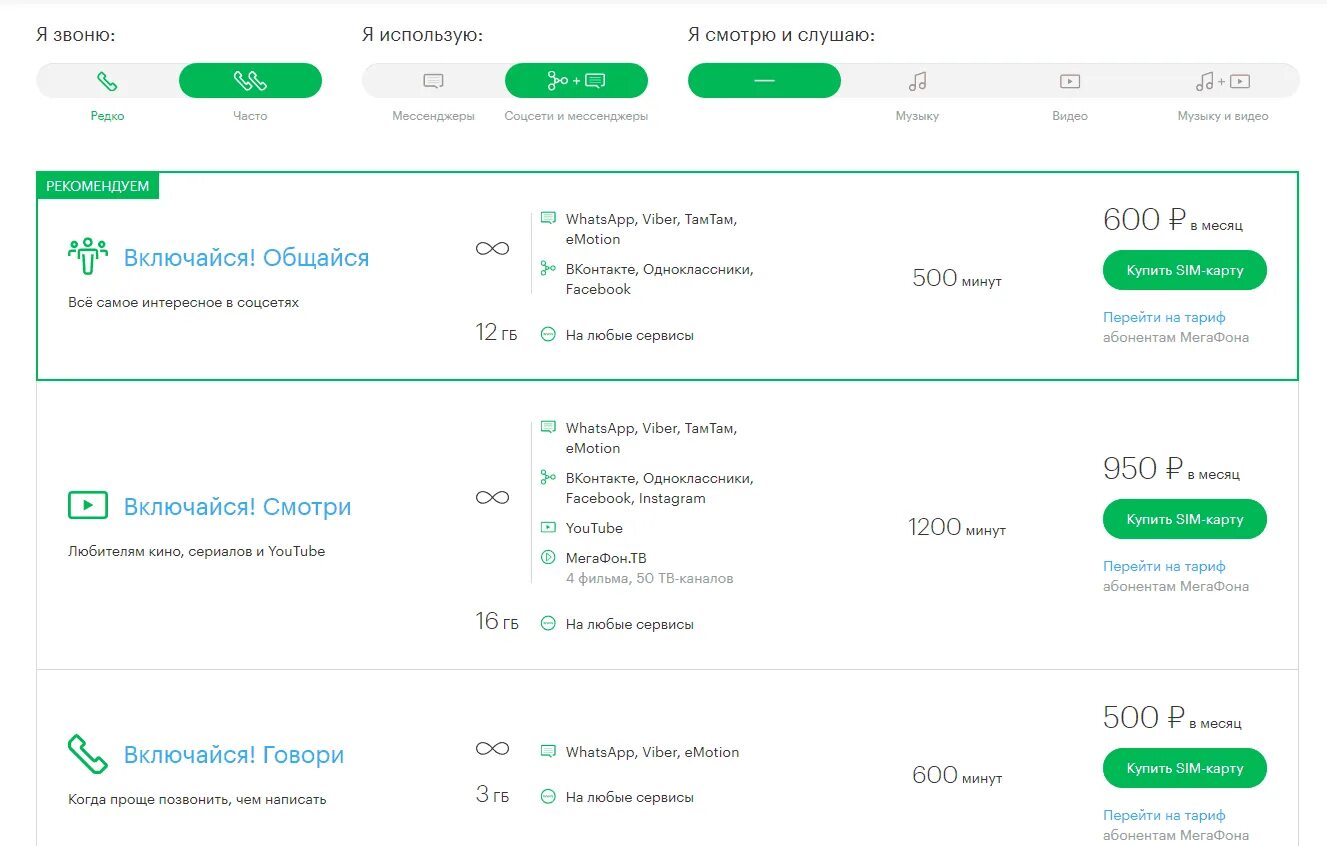
Task: Click the МегаФон.ТВ icon
Action: tap(548, 557)
